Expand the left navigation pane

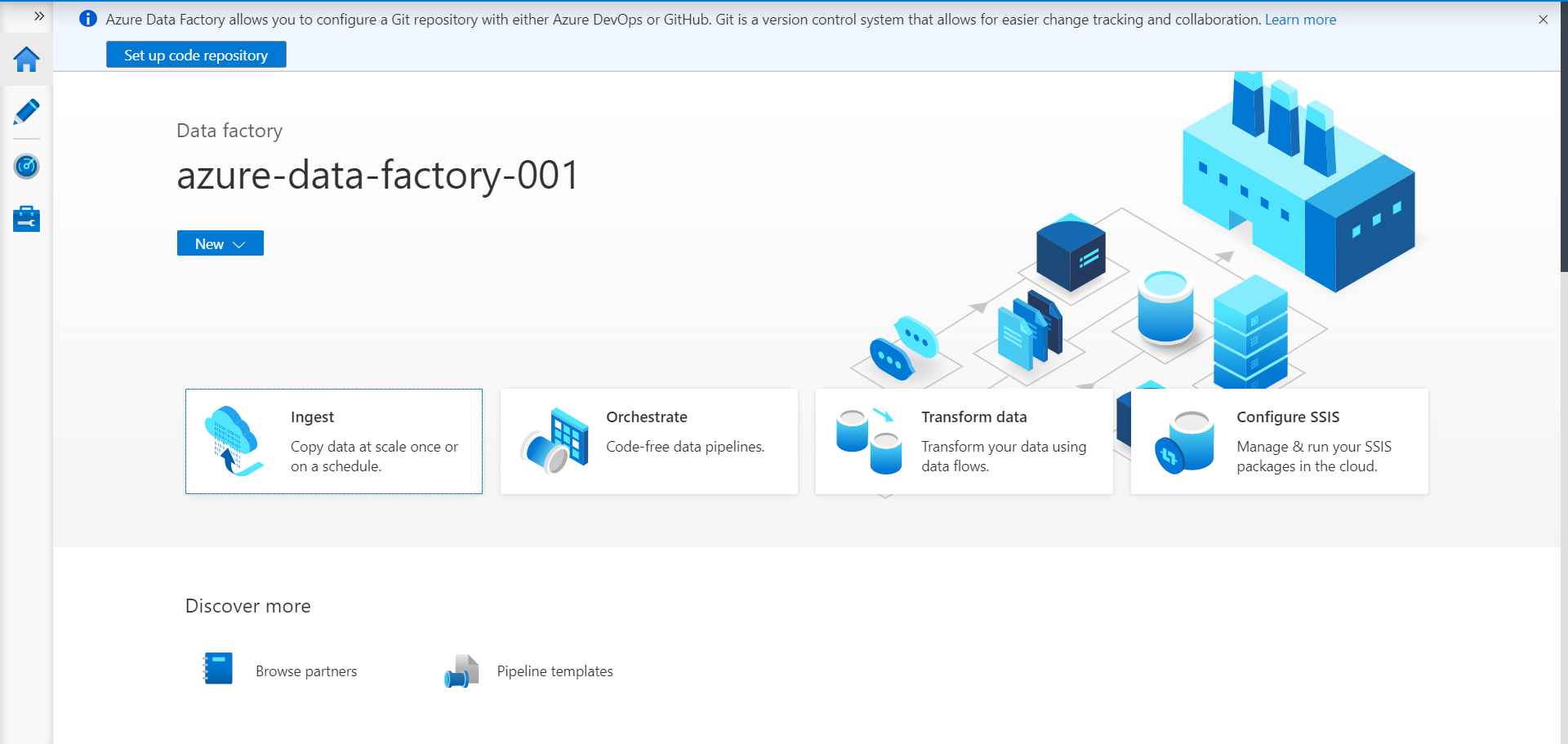(38, 16)
